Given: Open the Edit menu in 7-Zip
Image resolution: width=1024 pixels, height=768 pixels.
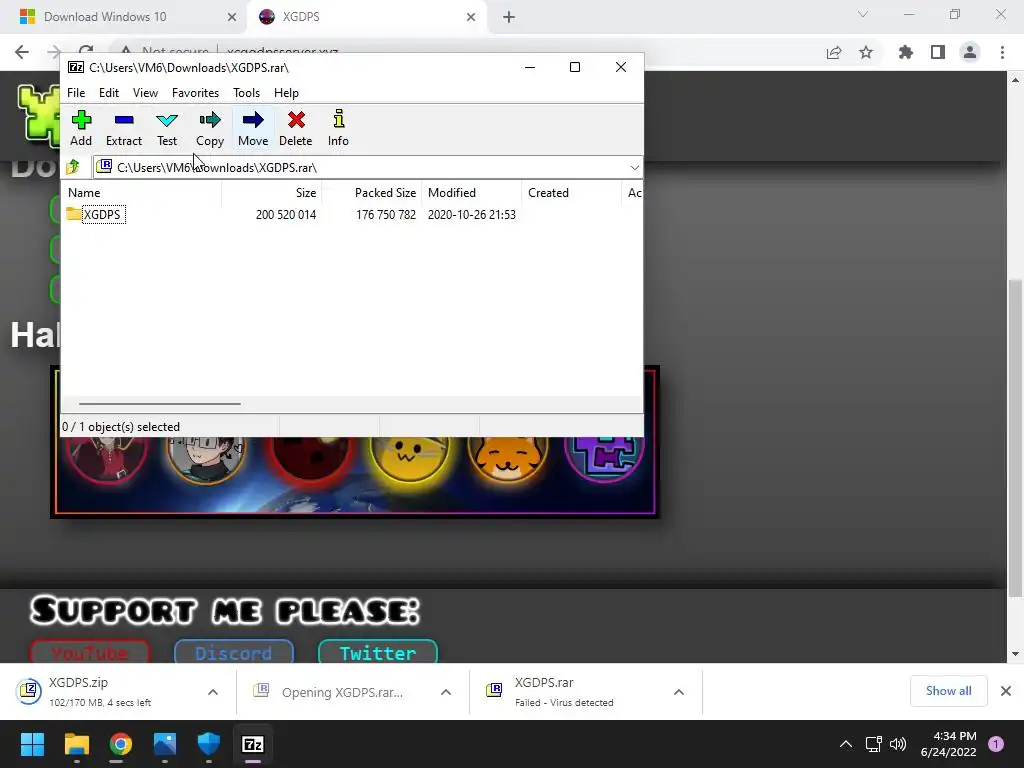Looking at the screenshot, I should tap(109, 93).
